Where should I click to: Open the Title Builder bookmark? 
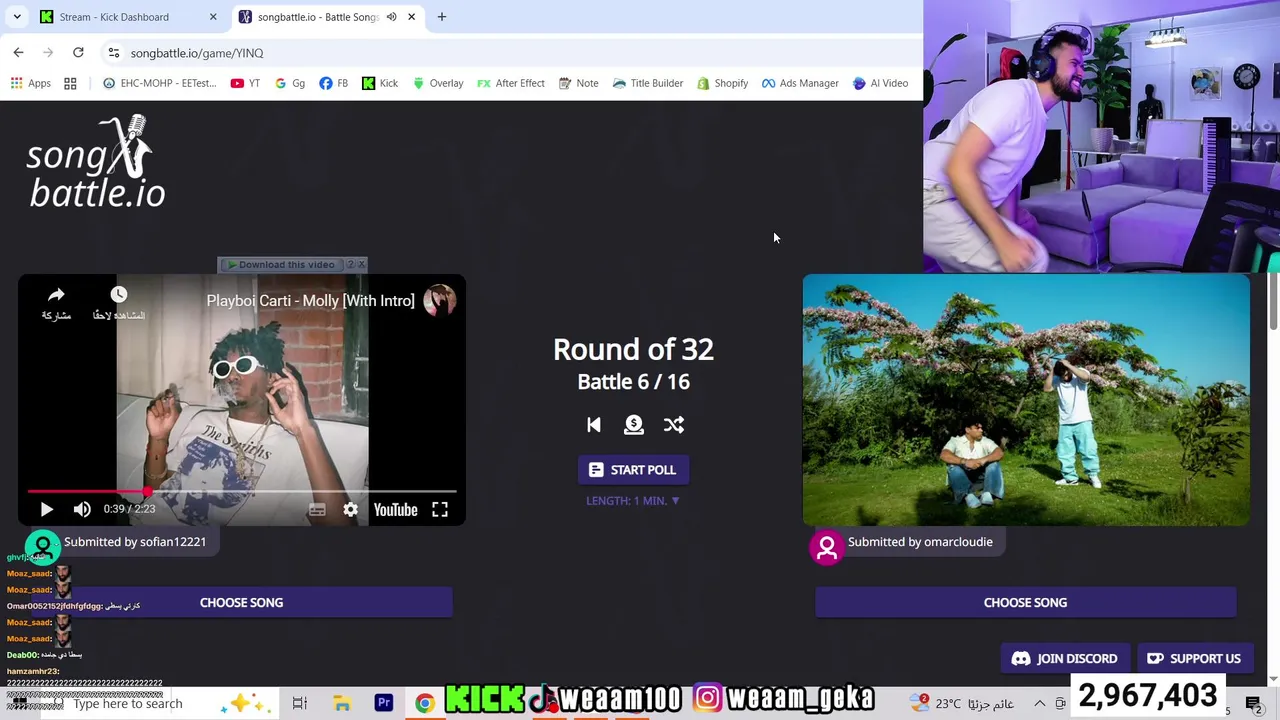click(x=647, y=83)
